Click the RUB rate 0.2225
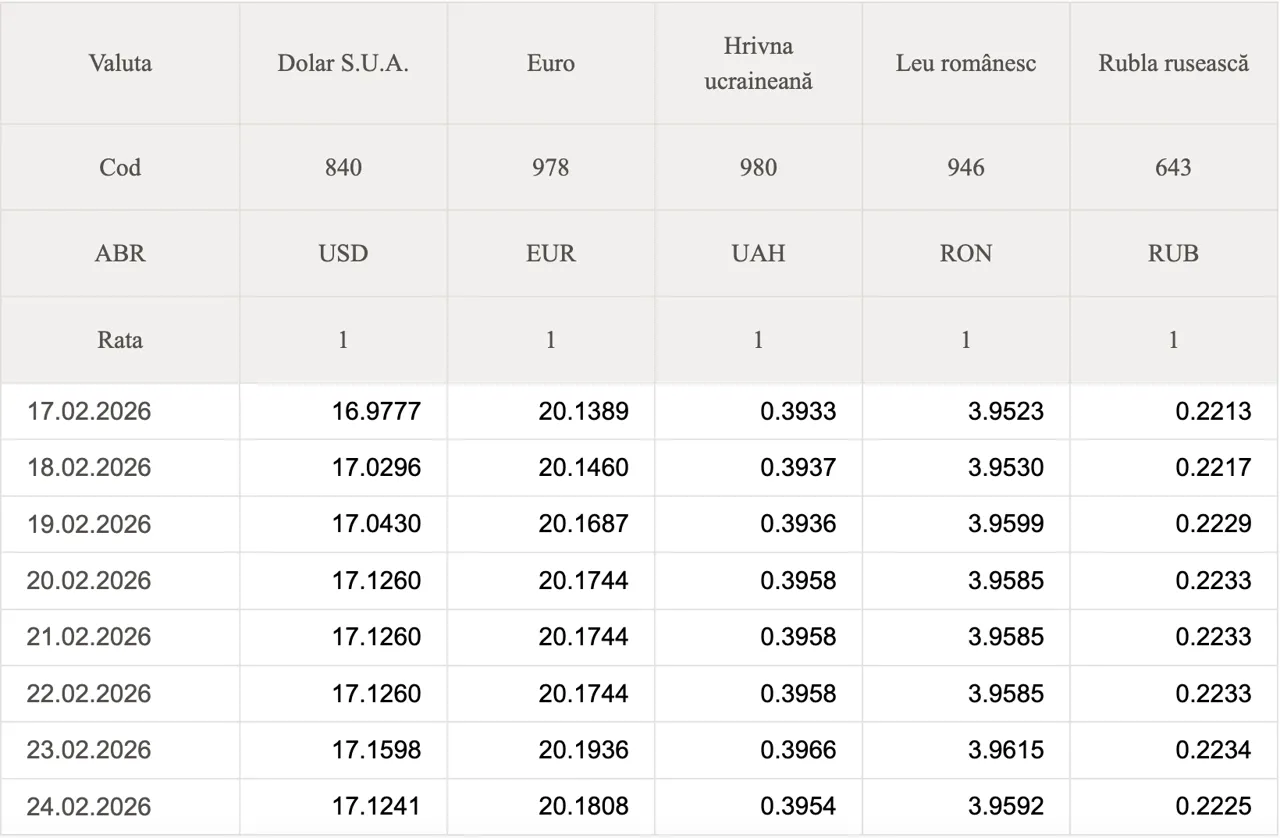The image size is (1280, 838). point(1213,806)
